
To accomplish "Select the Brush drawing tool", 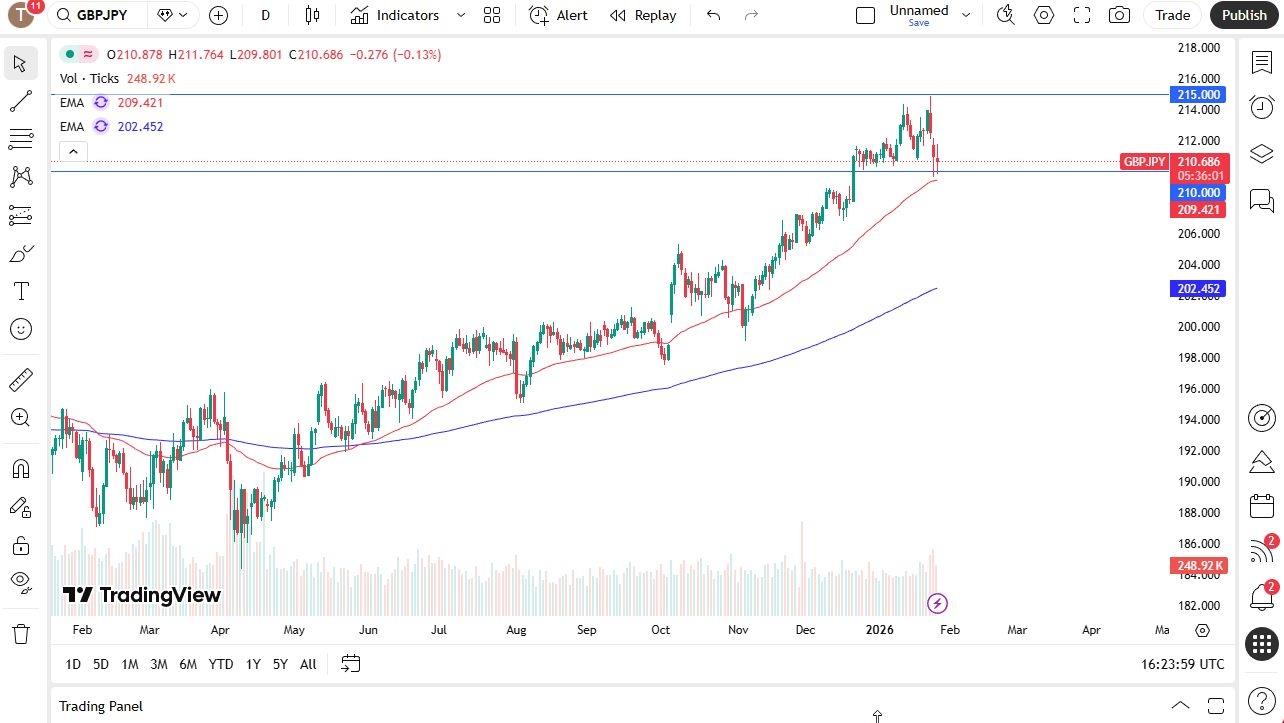I will 20,253.
